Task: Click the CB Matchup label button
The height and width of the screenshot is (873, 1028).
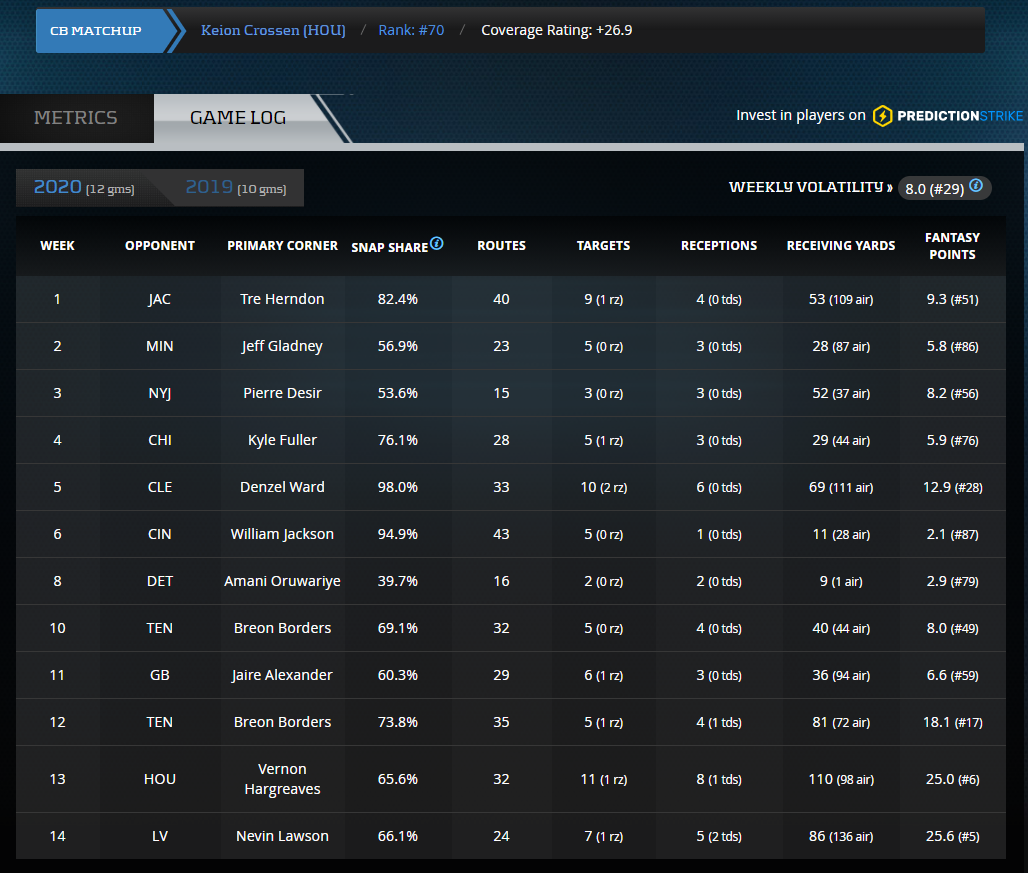Action: [96, 31]
